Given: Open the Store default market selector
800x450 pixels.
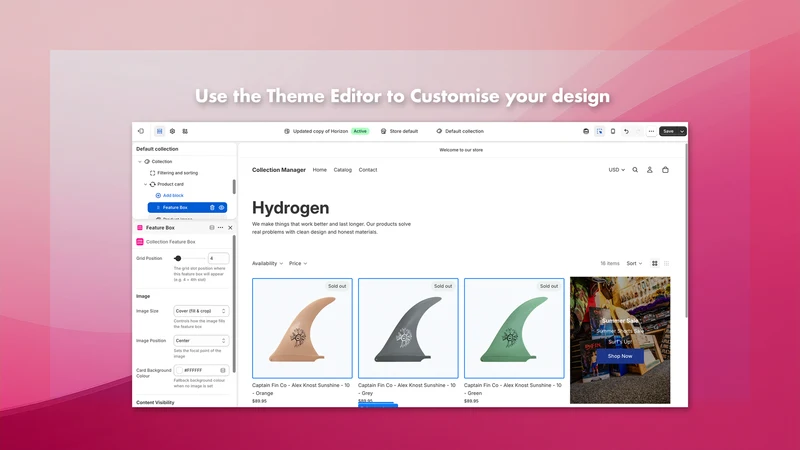Looking at the screenshot, I should click(x=399, y=131).
